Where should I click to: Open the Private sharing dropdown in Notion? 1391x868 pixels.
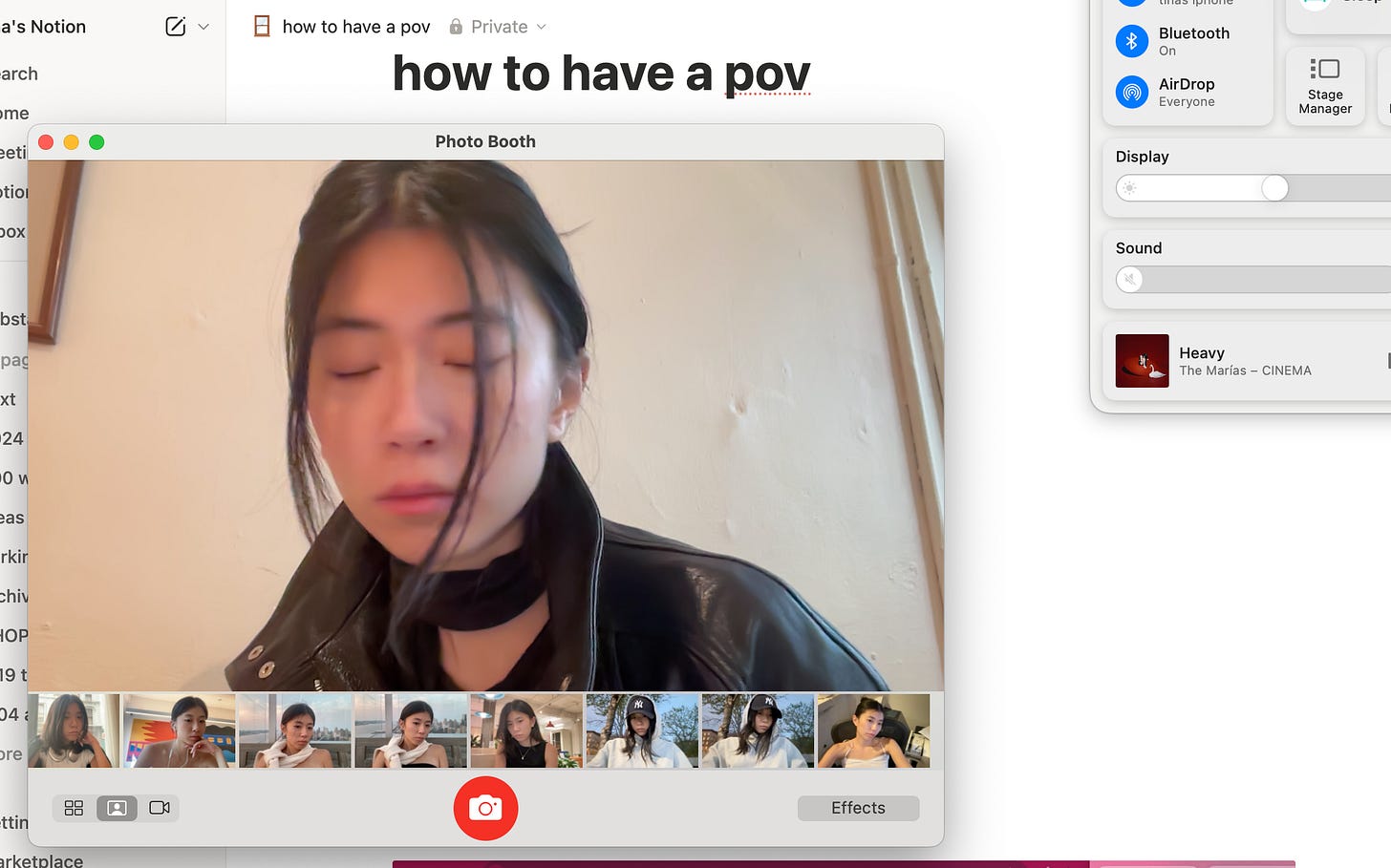pyautogui.click(x=498, y=27)
